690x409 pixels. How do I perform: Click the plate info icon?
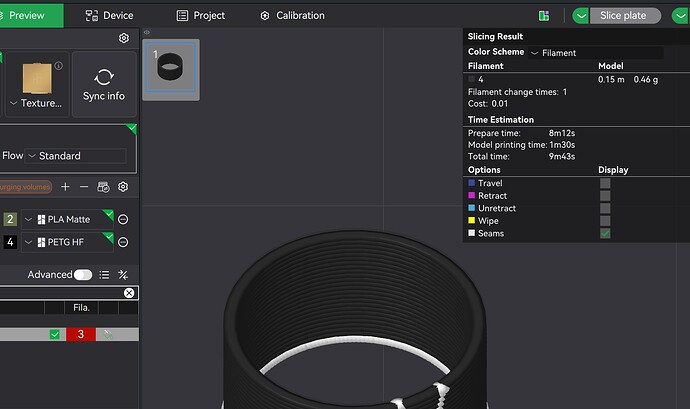click(59, 66)
